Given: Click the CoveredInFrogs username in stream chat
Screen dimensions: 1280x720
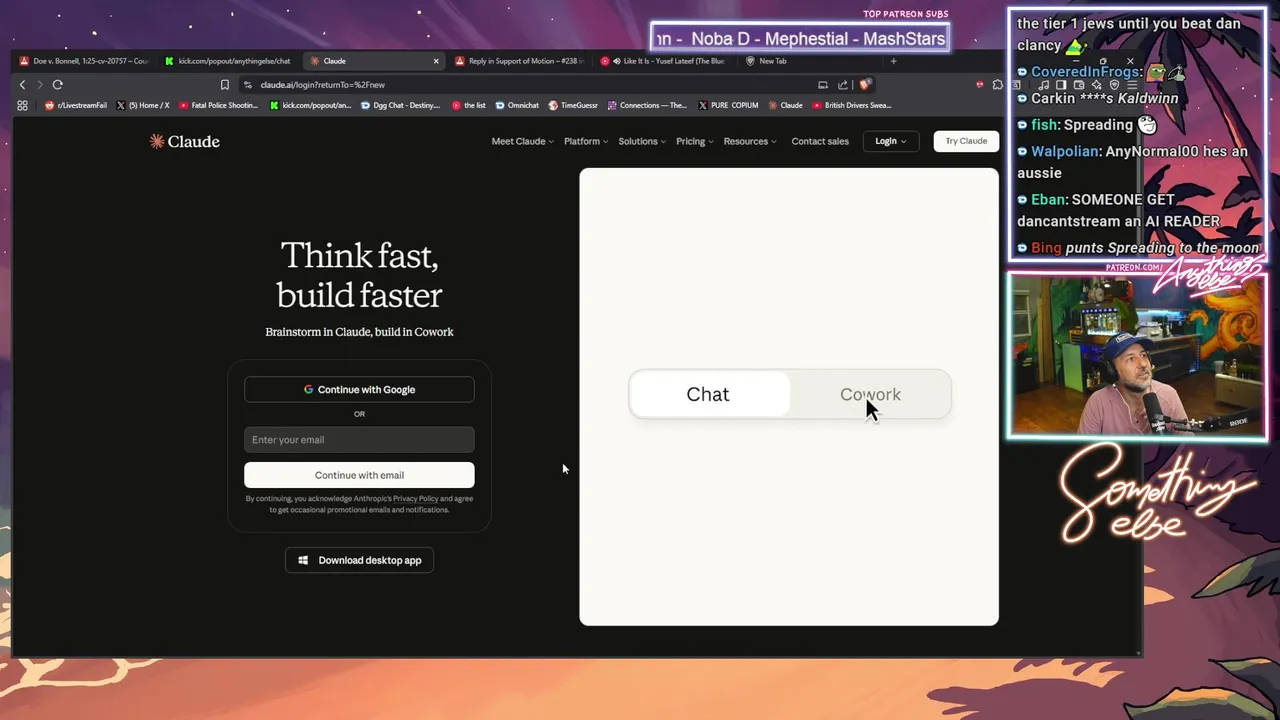Looking at the screenshot, I should (x=1086, y=72).
